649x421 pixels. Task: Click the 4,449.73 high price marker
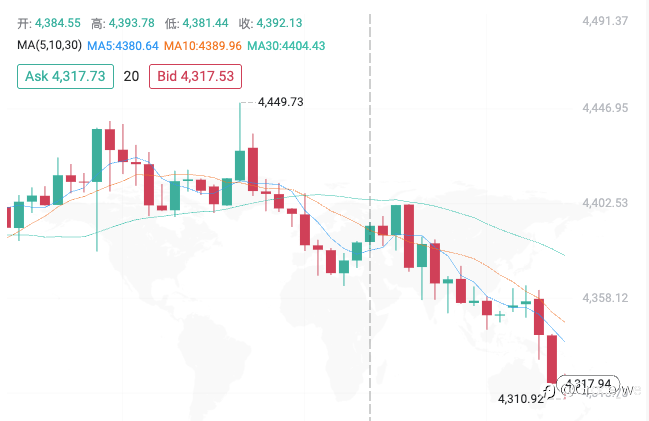(x=281, y=102)
